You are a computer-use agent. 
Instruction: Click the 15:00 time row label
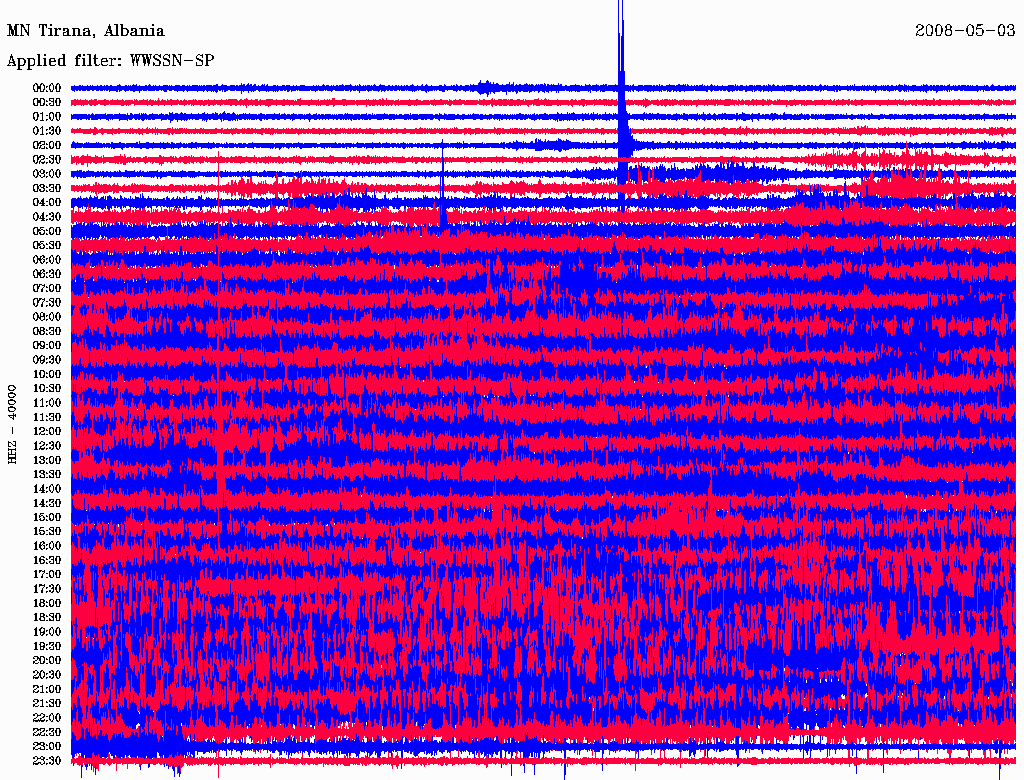[x=47, y=517]
